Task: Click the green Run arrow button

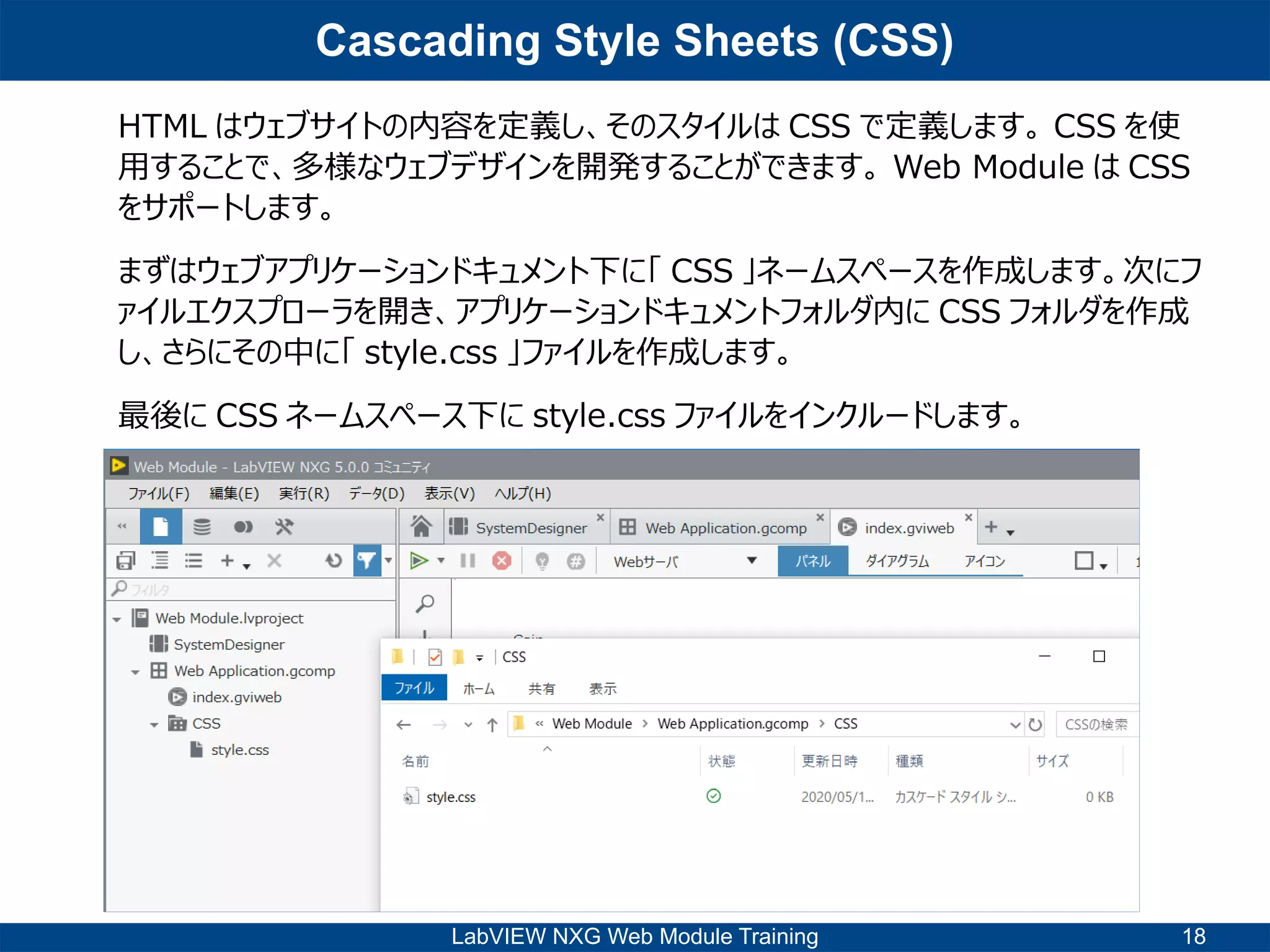Action: (419, 561)
